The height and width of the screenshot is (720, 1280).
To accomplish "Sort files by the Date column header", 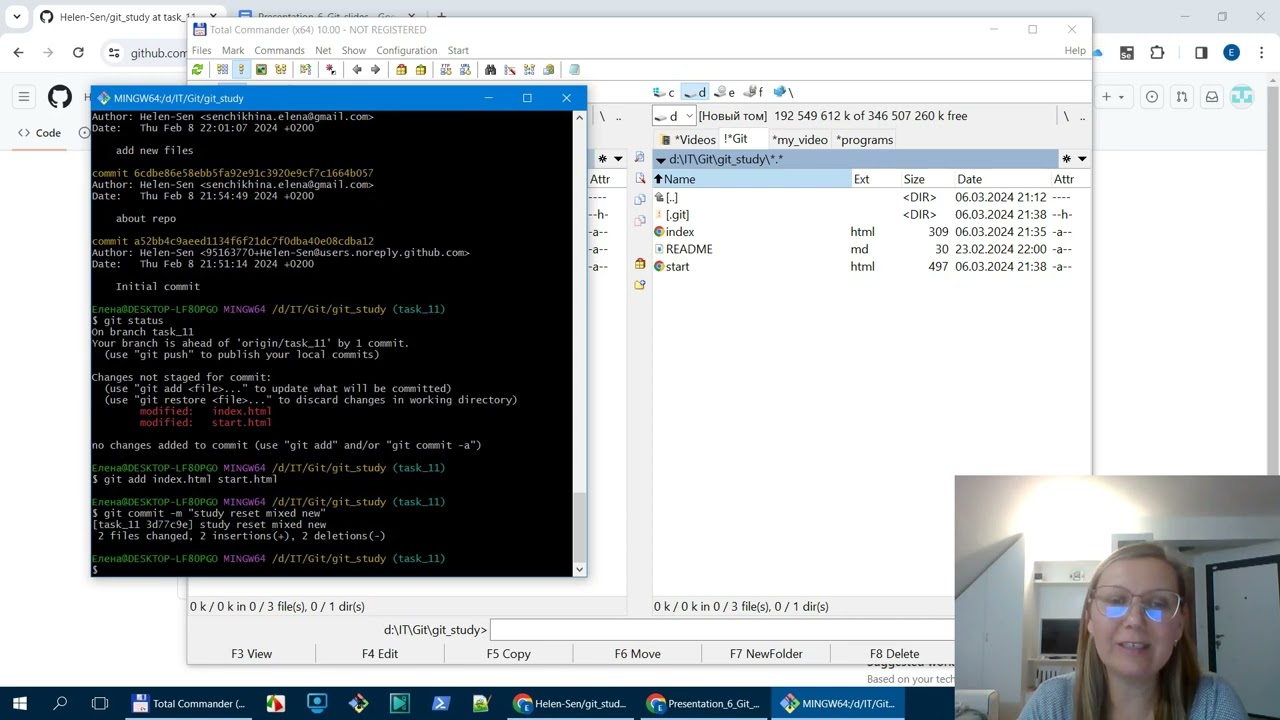I will [x=1002, y=179].
